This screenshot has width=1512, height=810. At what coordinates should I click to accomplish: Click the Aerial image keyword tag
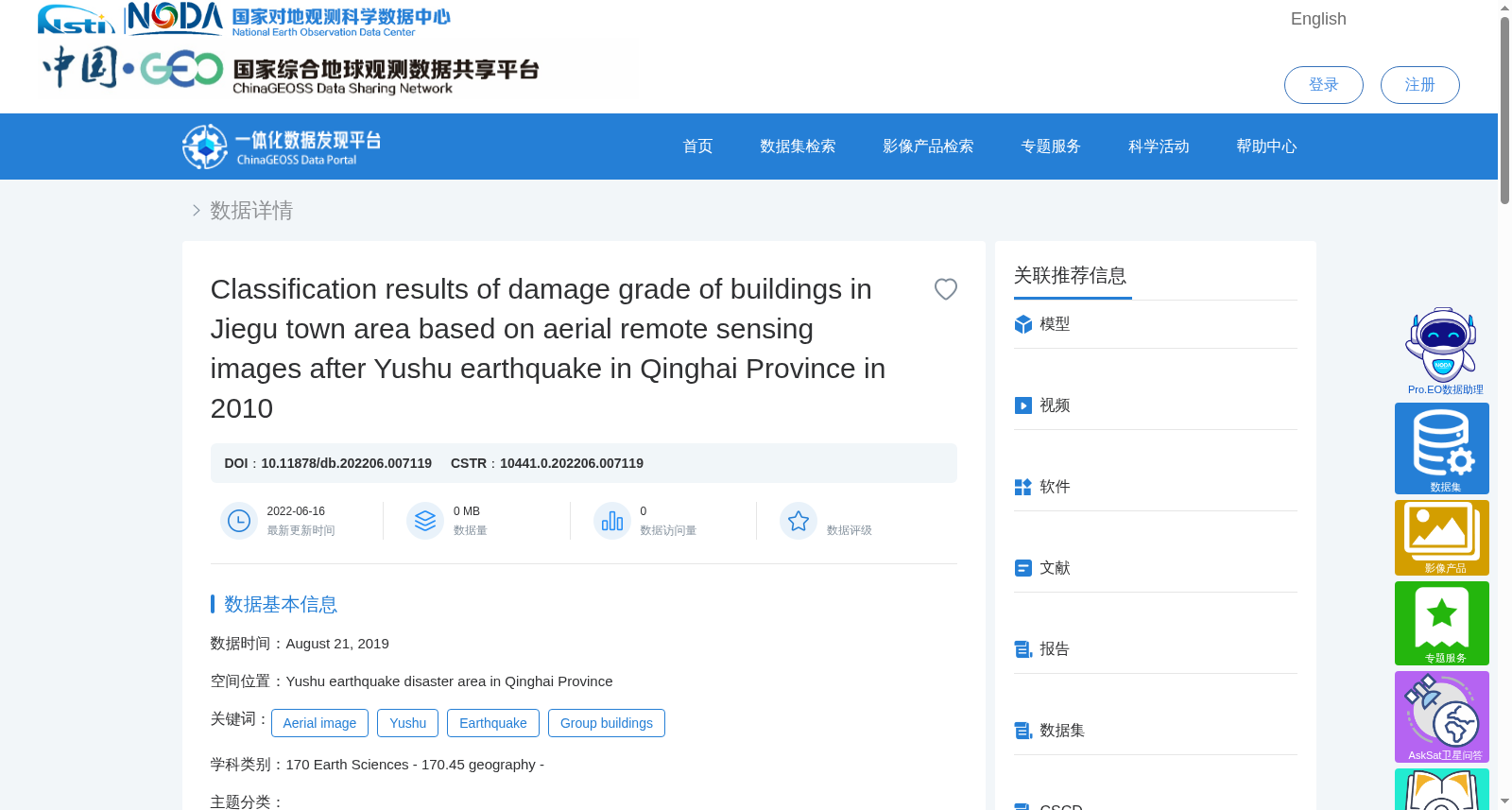tap(319, 723)
